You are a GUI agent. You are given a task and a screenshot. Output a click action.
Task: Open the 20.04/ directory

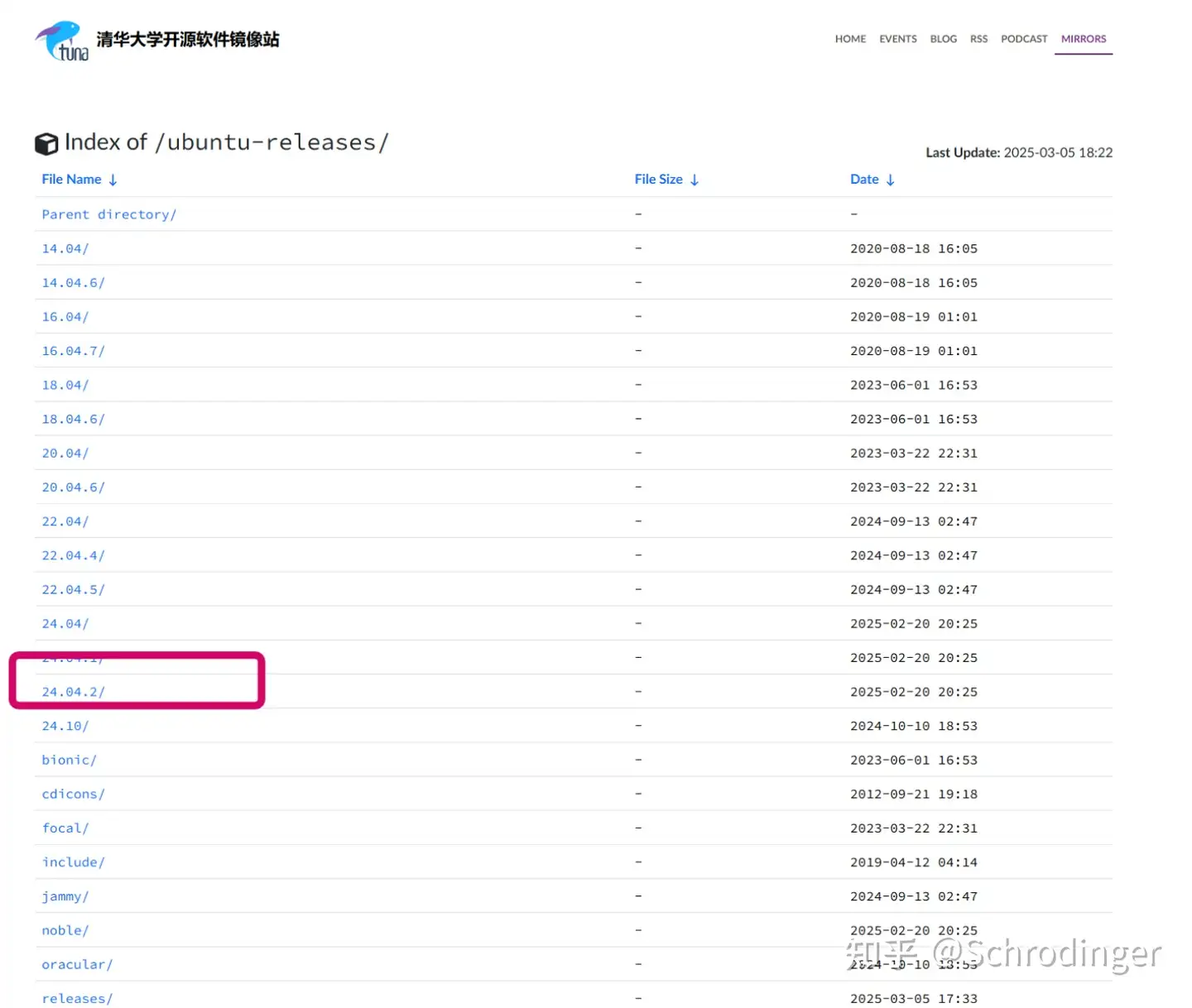pos(65,453)
